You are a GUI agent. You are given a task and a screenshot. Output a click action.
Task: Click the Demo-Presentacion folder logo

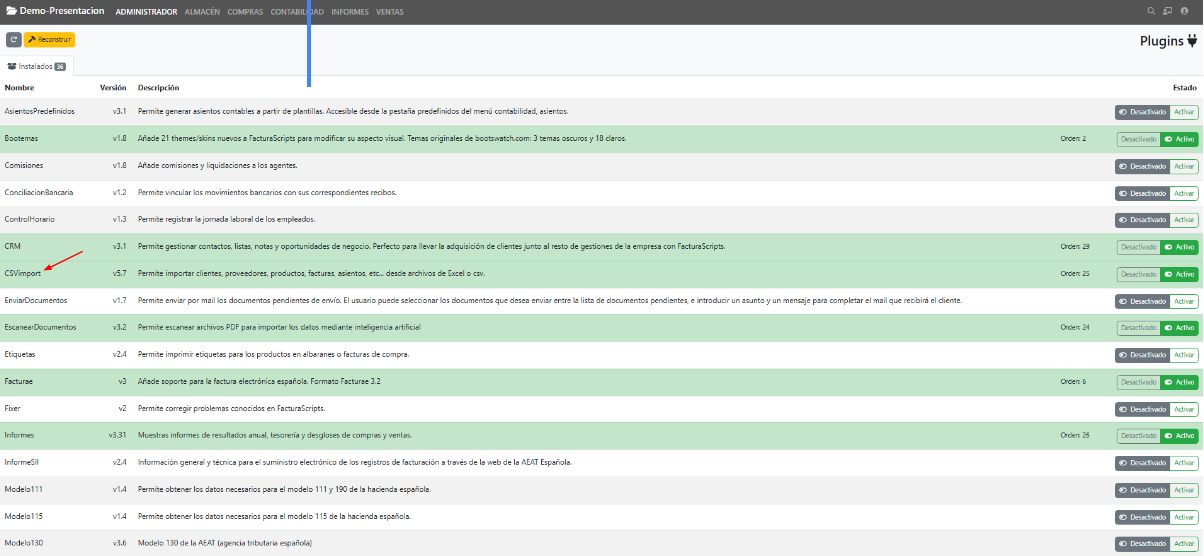coord(12,12)
